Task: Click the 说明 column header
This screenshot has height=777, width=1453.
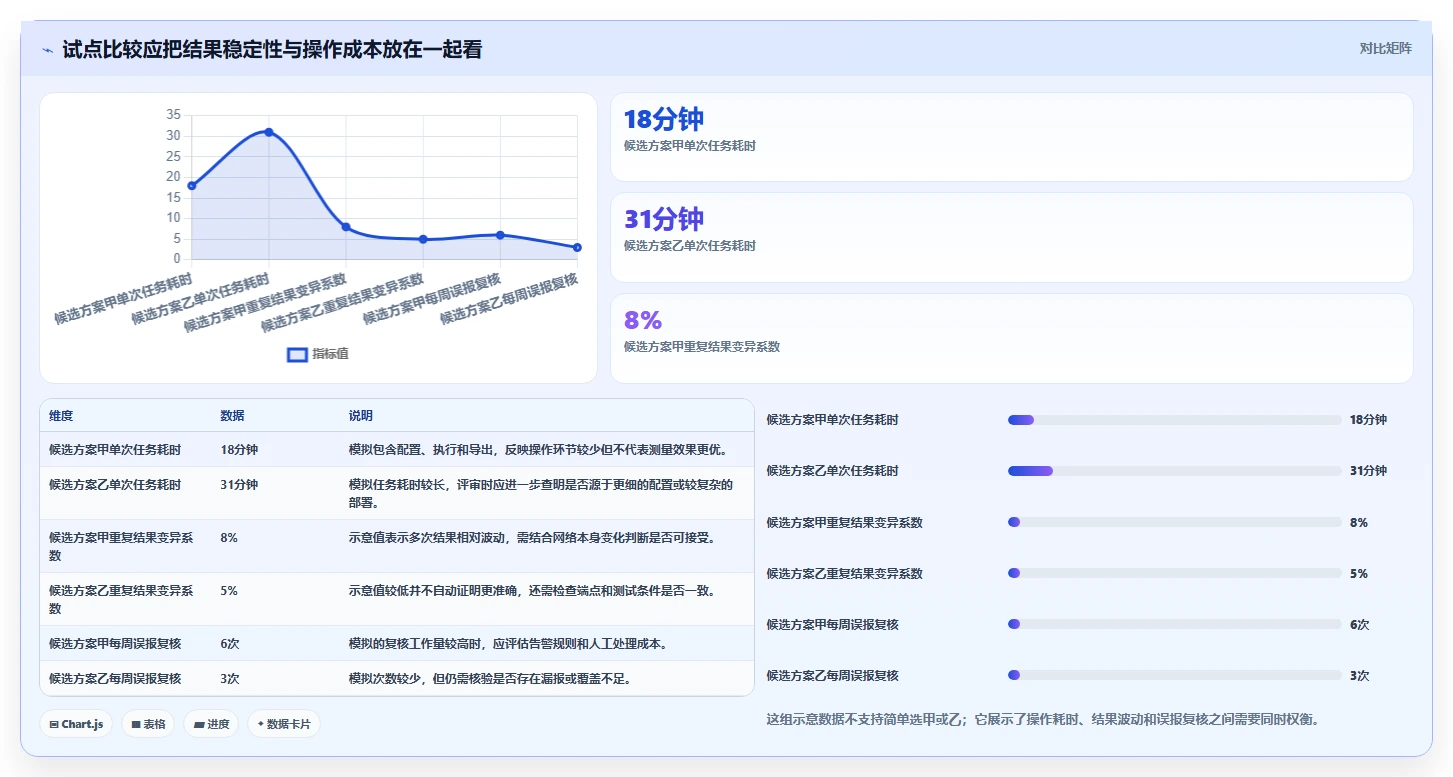Action: point(360,416)
